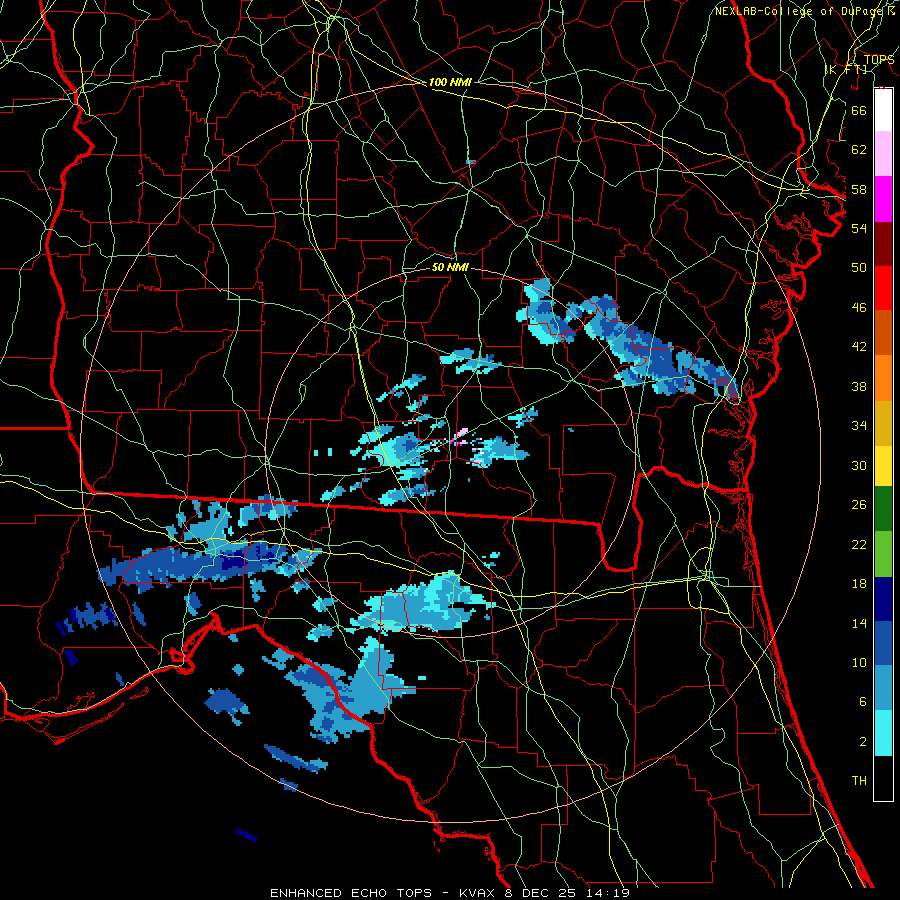Click the black TH swatch in the legend
This screenshot has width=900, height=900.
pyautogui.click(x=883, y=778)
